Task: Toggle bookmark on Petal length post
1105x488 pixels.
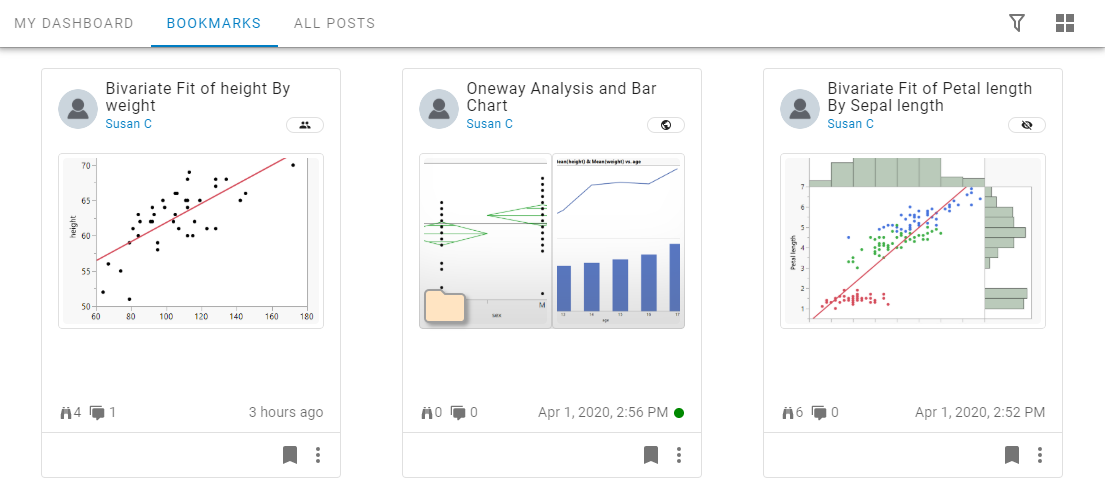Action: [1012, 455]
